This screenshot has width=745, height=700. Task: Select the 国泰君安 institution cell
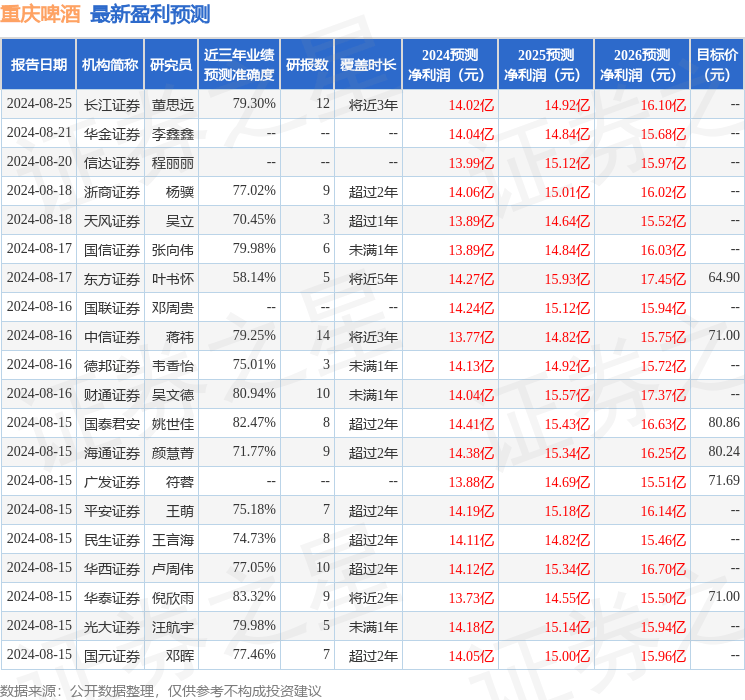pos(112,424)
